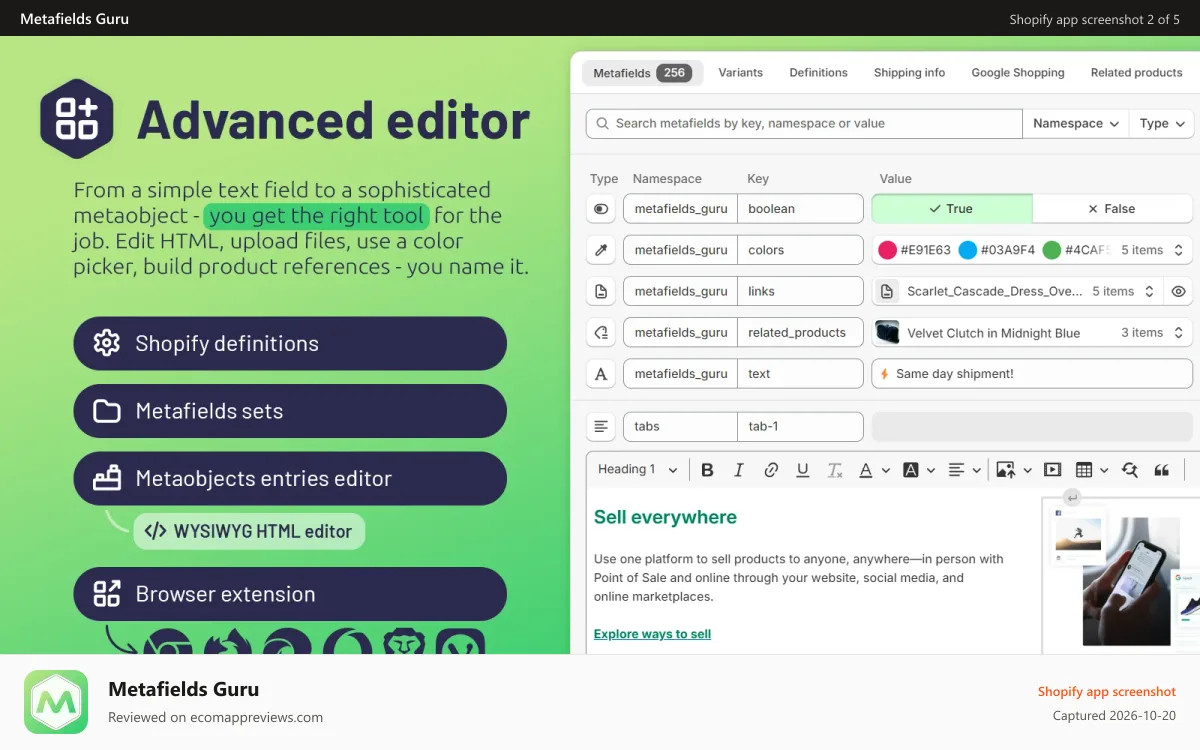Switch to the Metafields tab
Image resolution: width=1200 pixels, height=750 pixels.
tap(643, 73)
